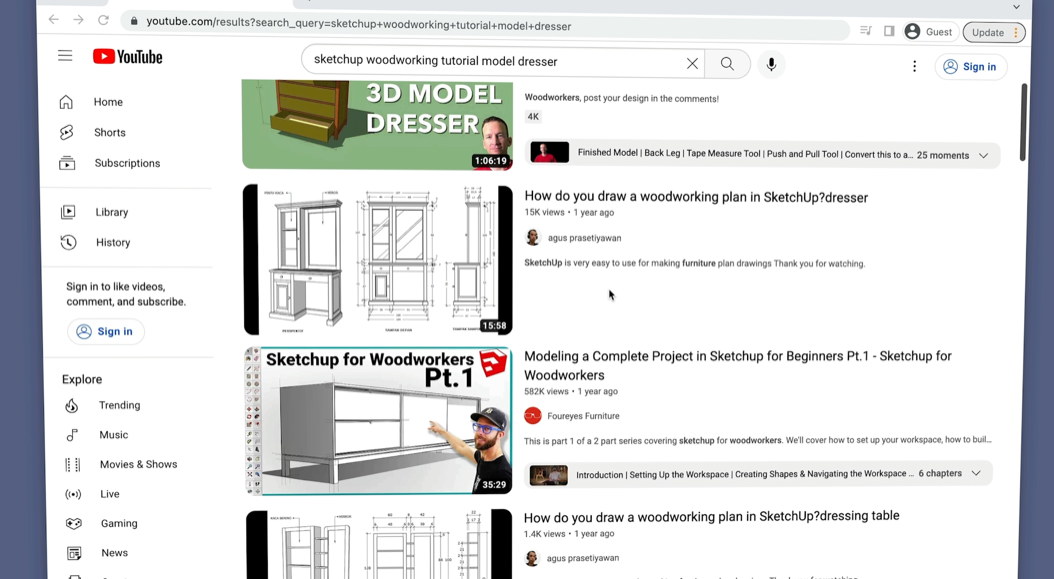1054x579 pixels.
Task: Click the News icon in sidebar
Action: [74, 553]
